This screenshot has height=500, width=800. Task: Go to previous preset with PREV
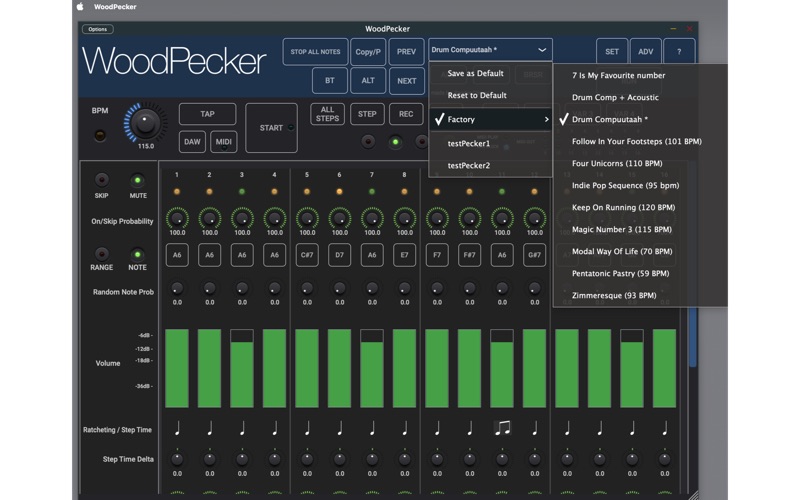point(406,52)
